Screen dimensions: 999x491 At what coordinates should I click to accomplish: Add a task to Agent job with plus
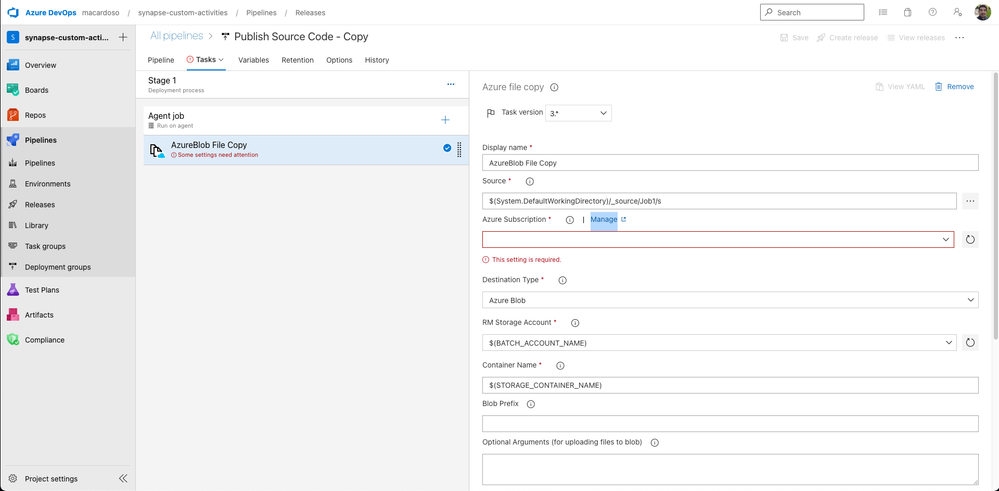coord(445,120)
